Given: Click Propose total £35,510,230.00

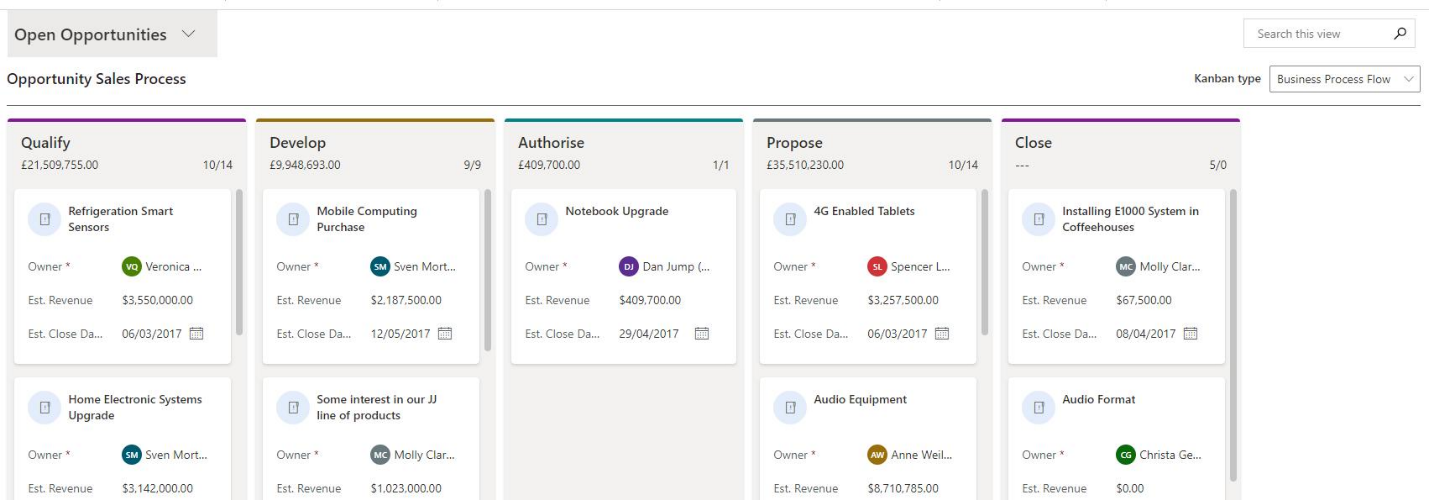Looking at the screenshot, I should tap(805, 165).
